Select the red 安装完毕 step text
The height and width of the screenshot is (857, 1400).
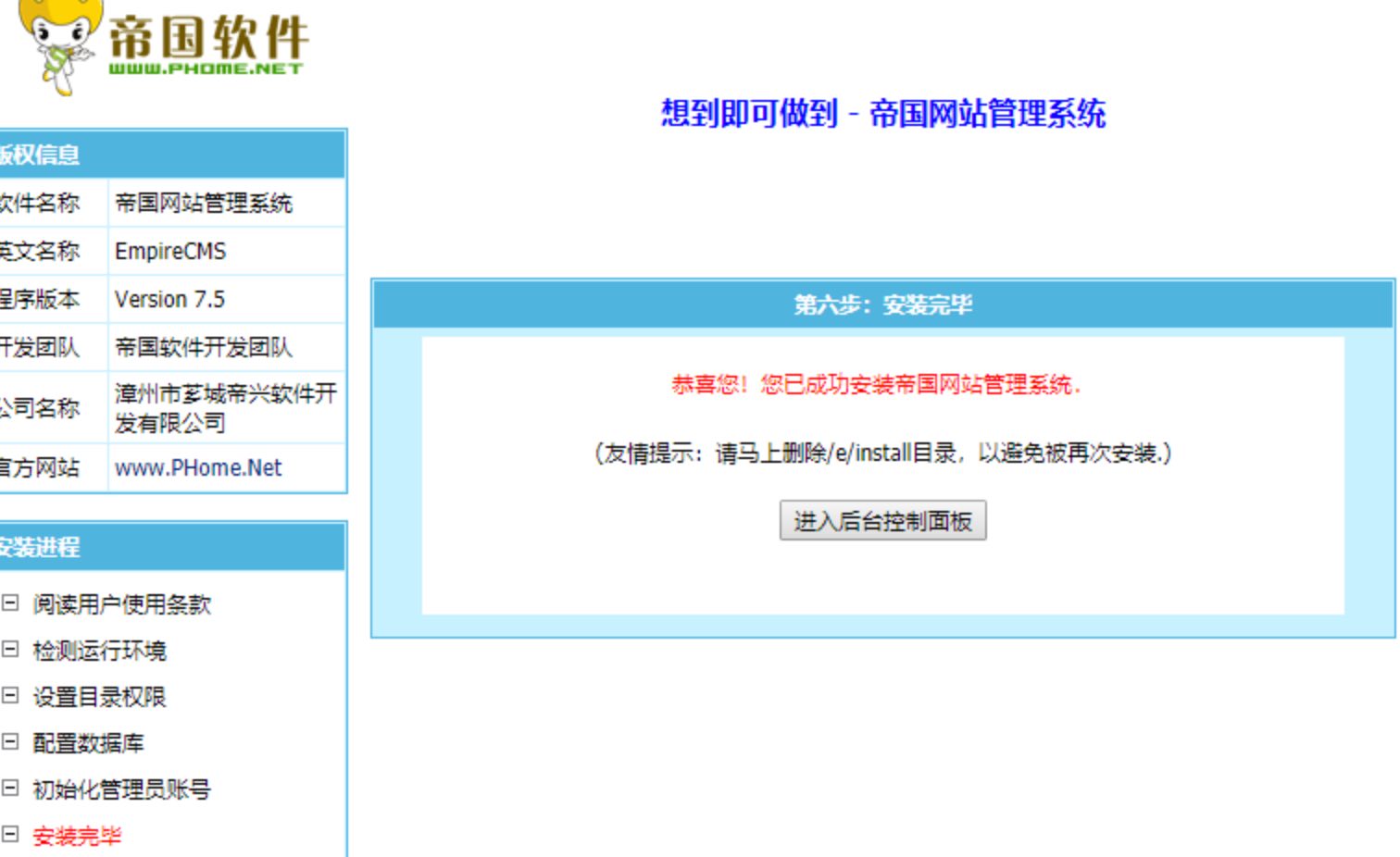78,836
